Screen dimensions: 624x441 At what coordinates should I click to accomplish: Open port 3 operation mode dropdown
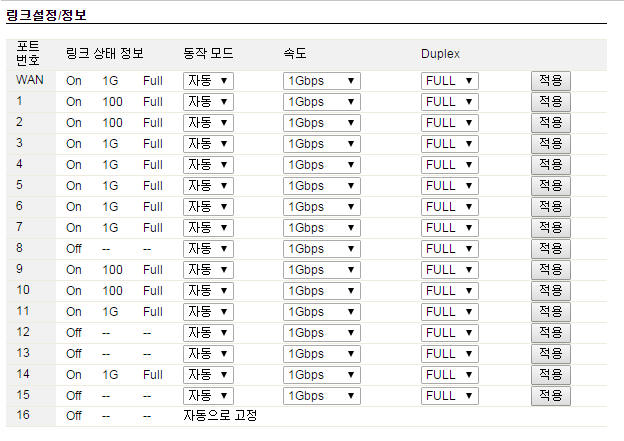coord(208,144)
